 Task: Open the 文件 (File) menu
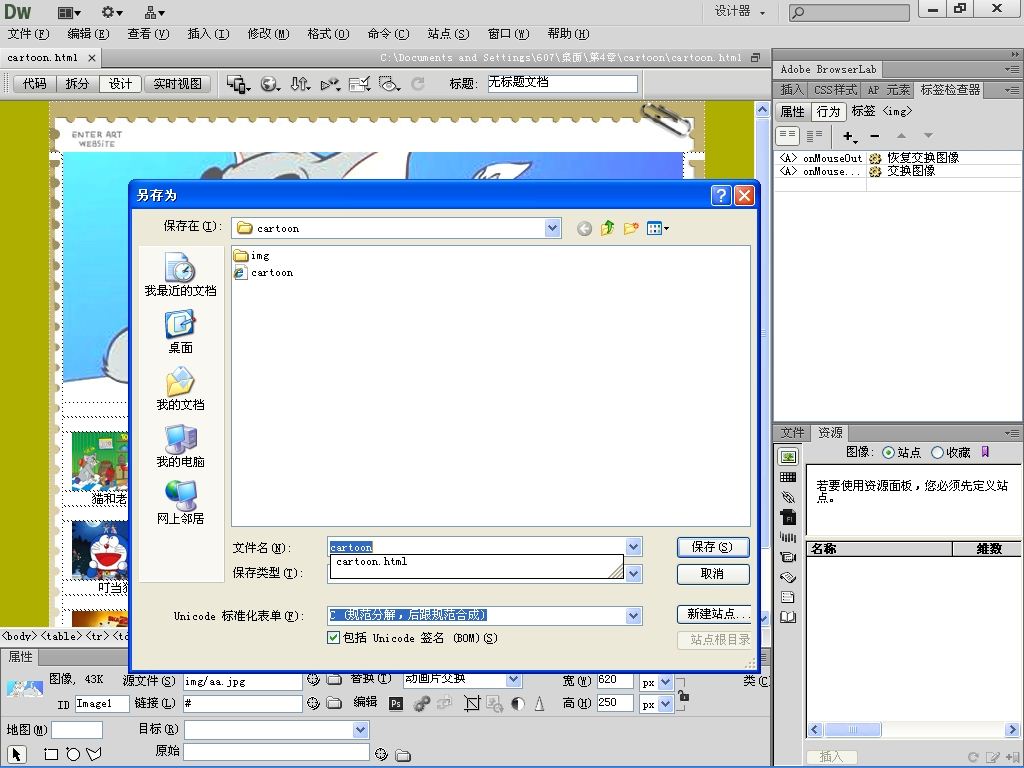pyautogui.click(x=28, y=34)
